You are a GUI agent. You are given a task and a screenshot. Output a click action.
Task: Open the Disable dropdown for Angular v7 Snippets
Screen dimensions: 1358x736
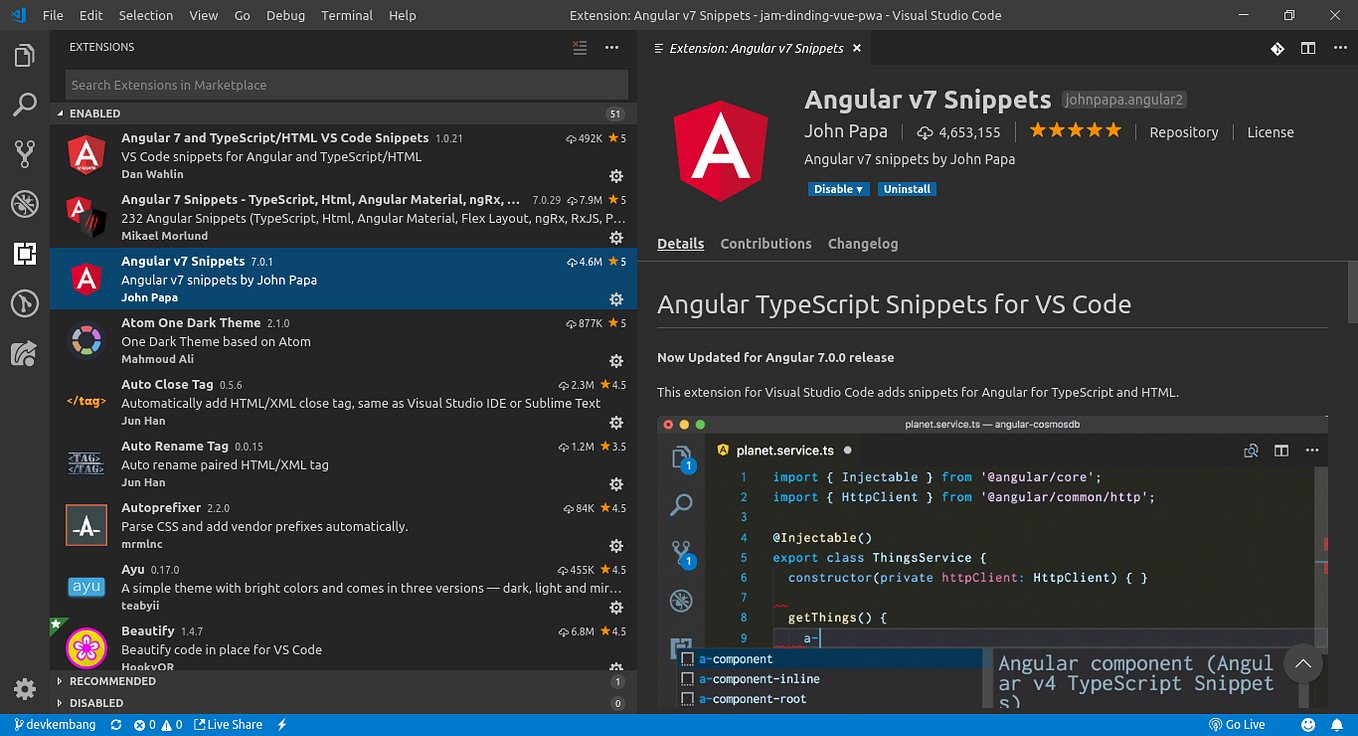(838, 188)
